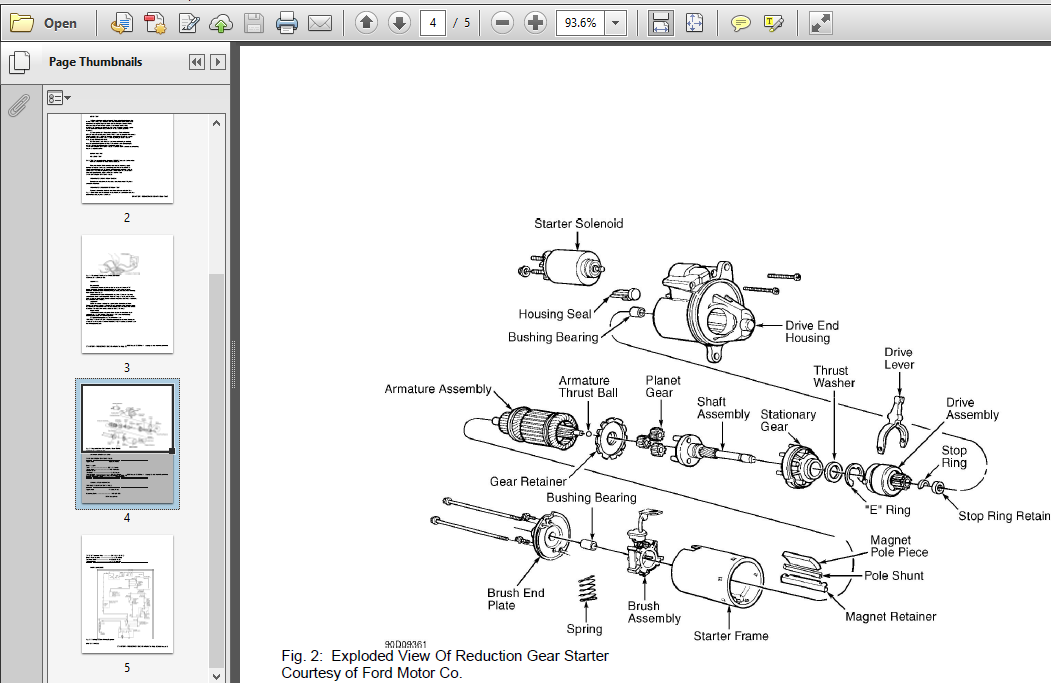Click the email envelope icon

[x=320, y=23]
